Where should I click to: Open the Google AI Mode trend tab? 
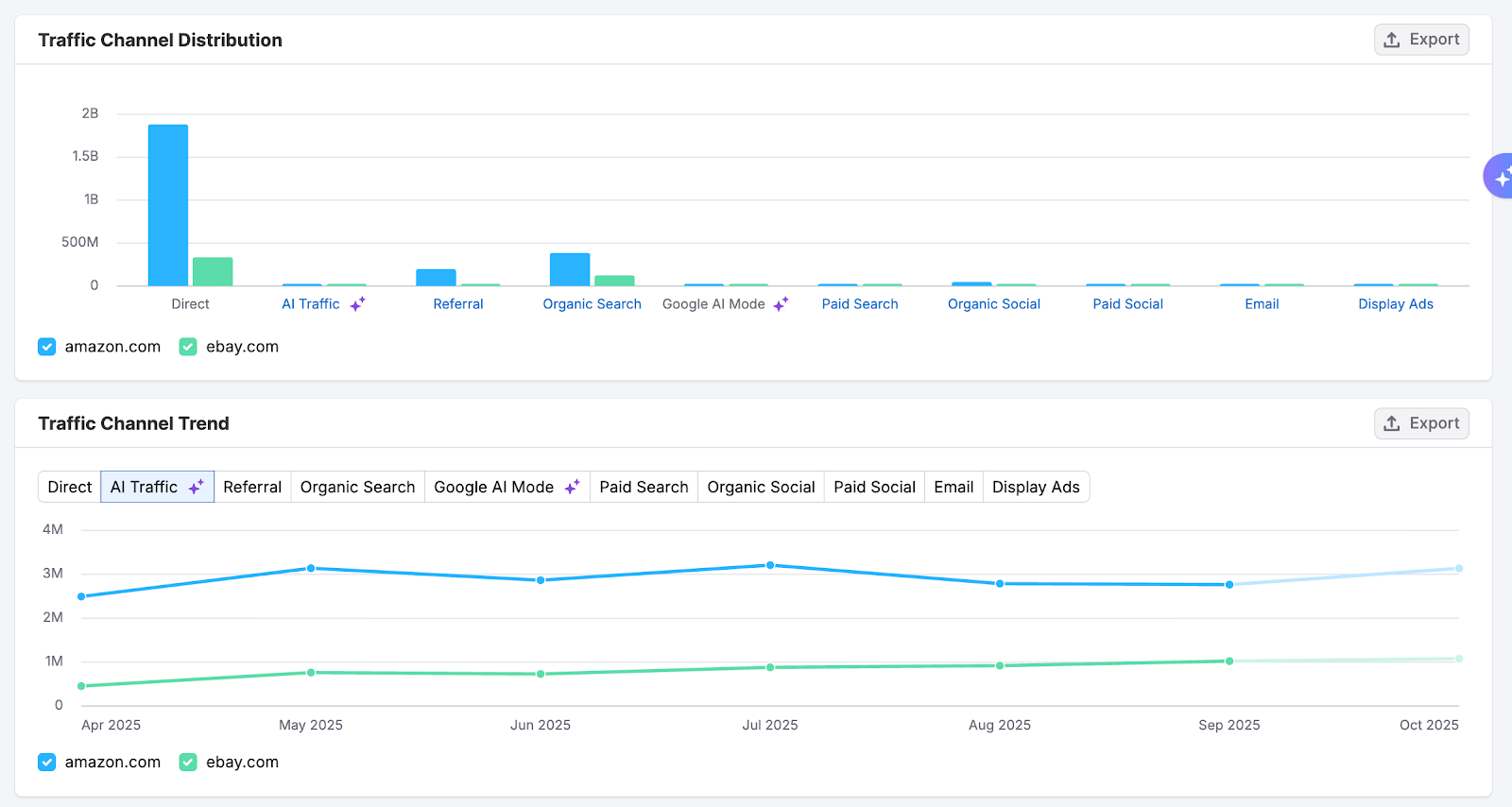[506, 488]
